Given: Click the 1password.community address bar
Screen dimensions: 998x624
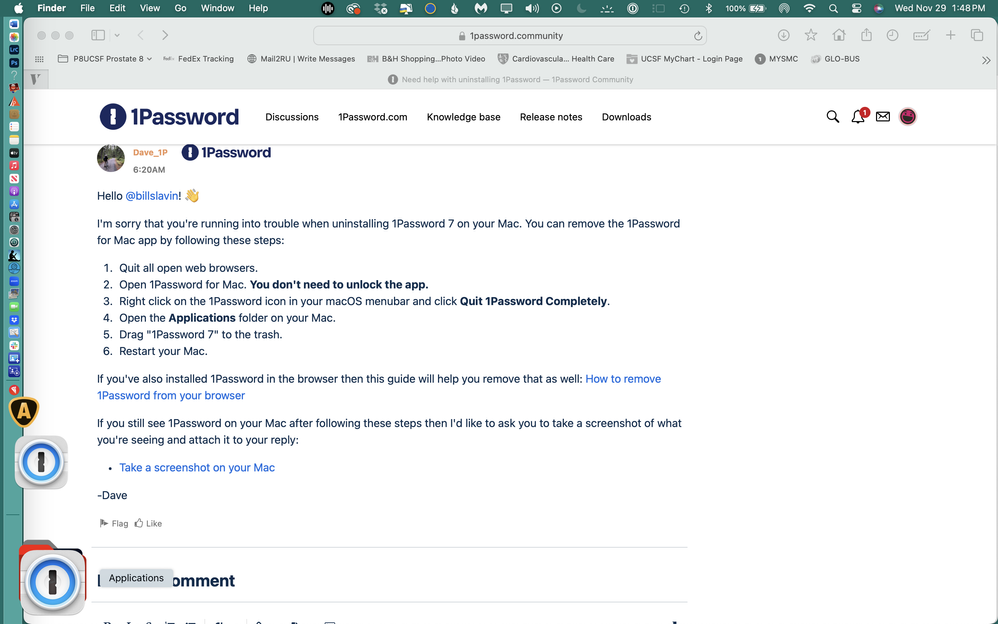Looking at the screenshot, I should coord(510,35).
